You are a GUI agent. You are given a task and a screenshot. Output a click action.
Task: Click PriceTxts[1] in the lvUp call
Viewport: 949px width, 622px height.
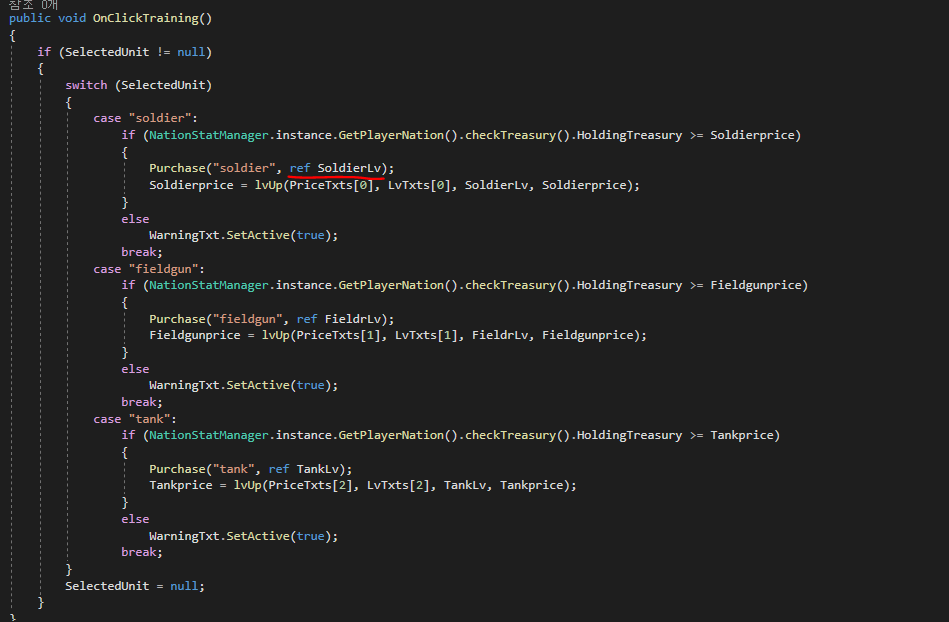(x=338, y=335)
